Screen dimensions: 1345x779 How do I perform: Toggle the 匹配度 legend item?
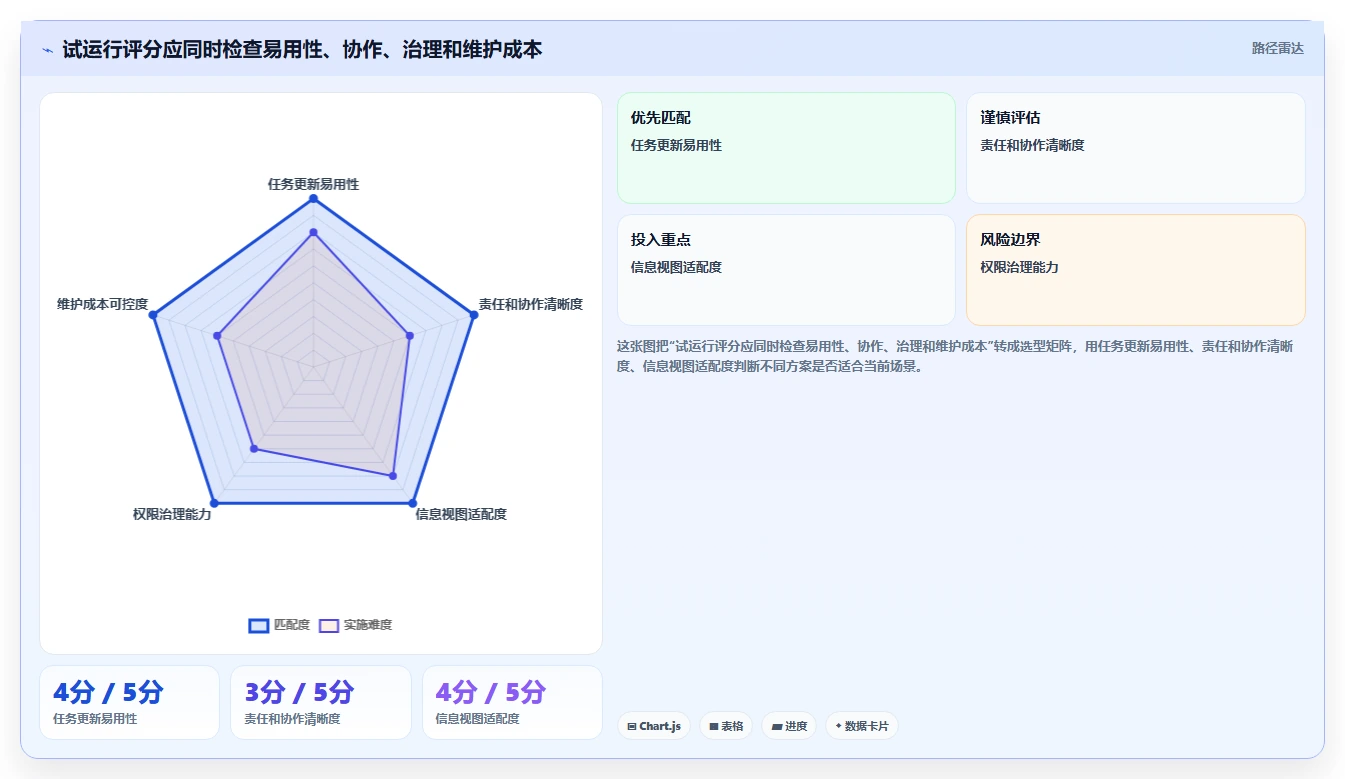[x=279, y=625]
